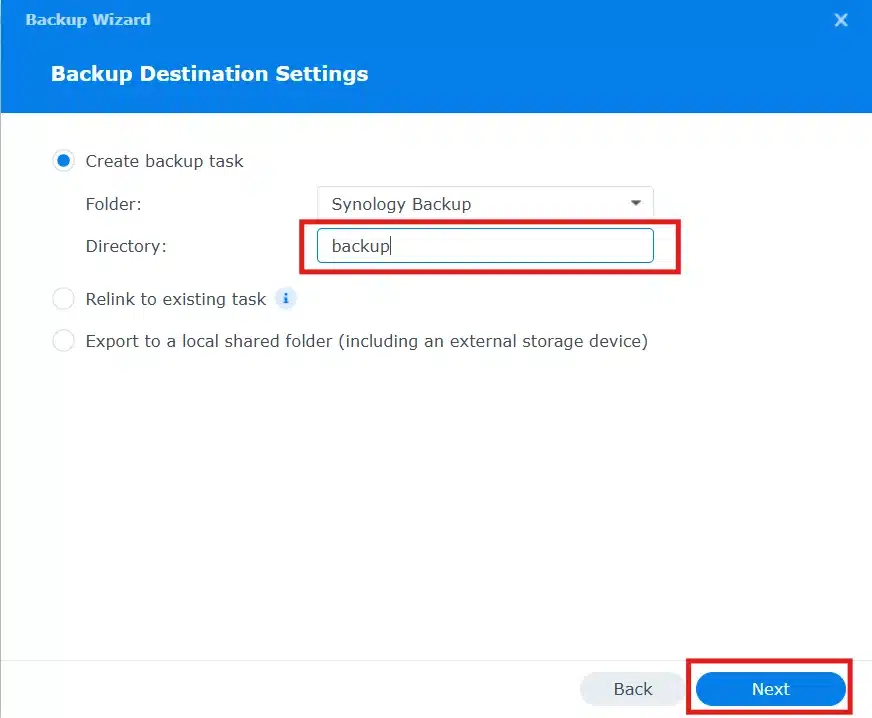872x718 pixels.
Task: Place cursor in the backup directory box
Action: (485, 245)
